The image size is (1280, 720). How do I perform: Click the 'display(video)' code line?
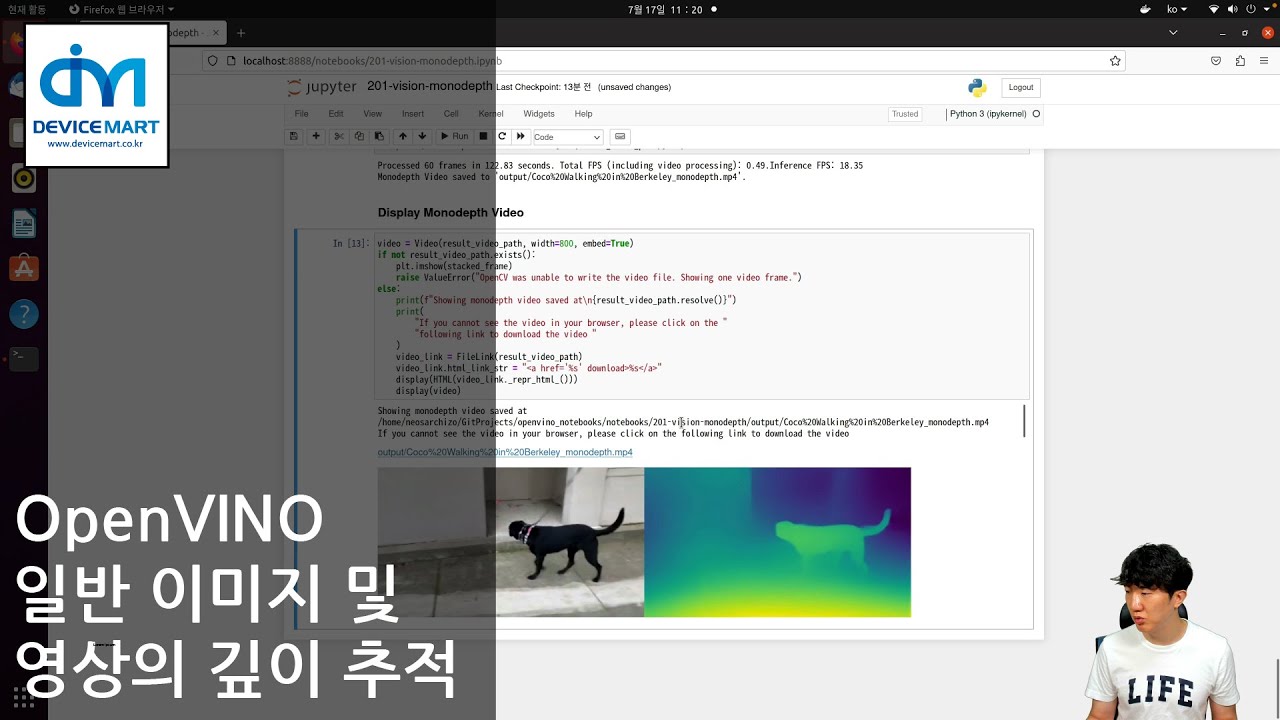click(428, 391)
